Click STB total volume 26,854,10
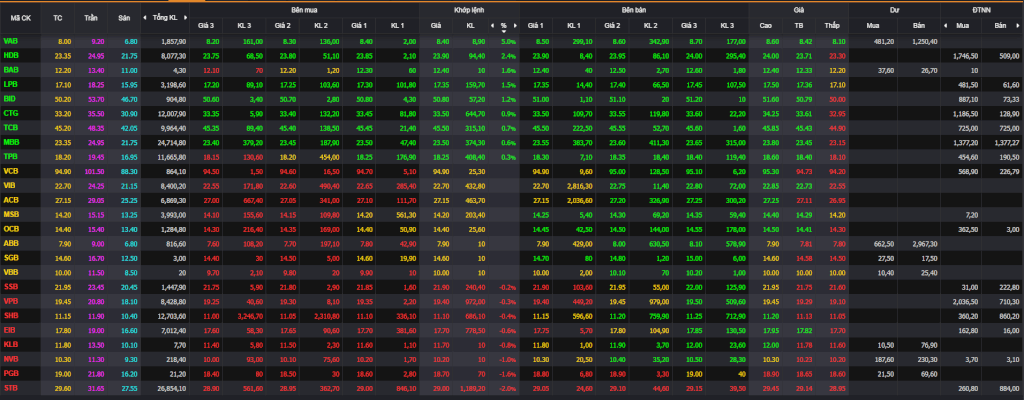The height and width of the screenshot is (400, 1024). pos(172,388)
